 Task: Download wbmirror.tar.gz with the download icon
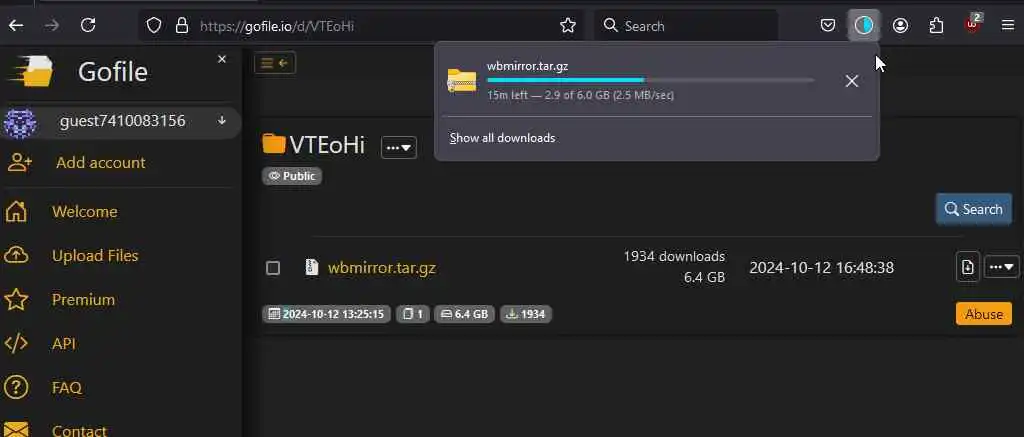pyautogui.click(x=968, y=267)
